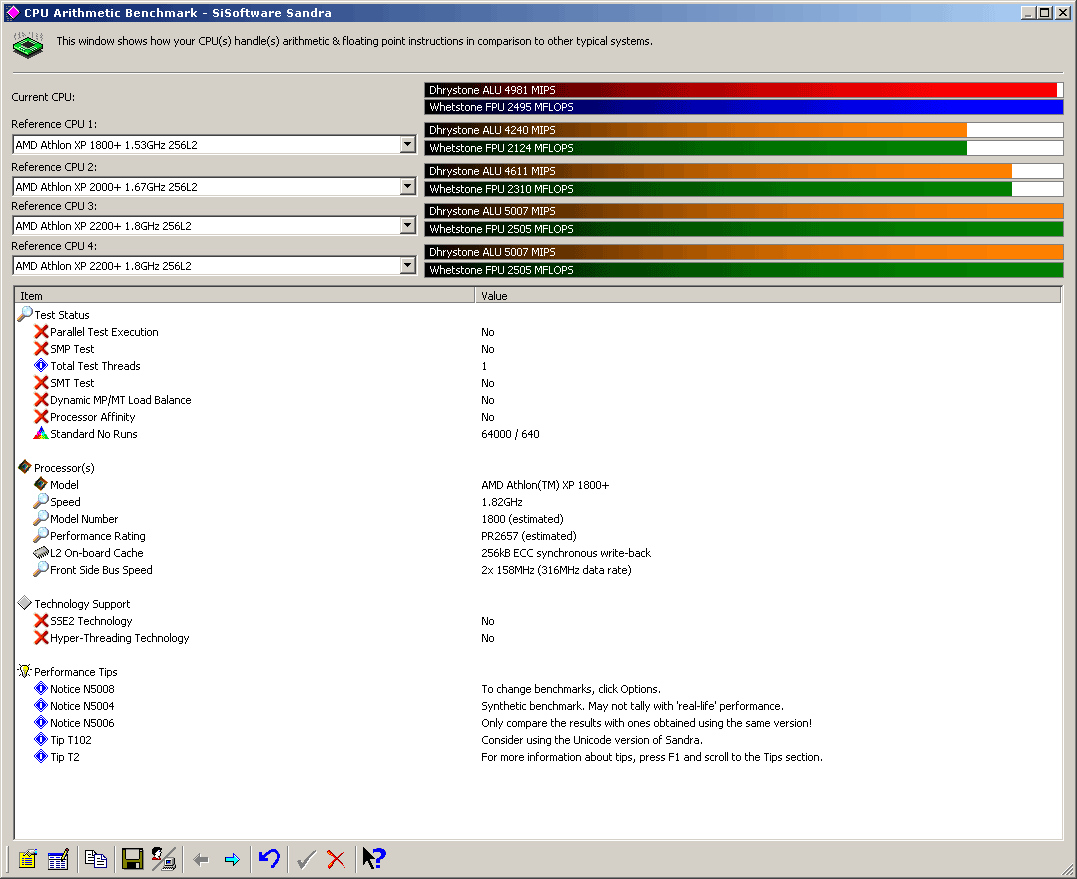The width and height of the screenshot is (1077, 879).
Task: Click the 'Current CPU:' label
Action: pos(43,97)
